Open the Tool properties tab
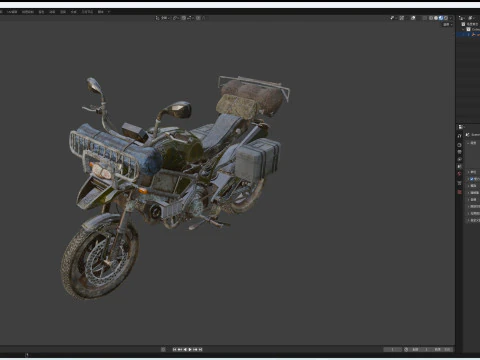The width and height of the screenshot is (480, 360). pos(460,136)
